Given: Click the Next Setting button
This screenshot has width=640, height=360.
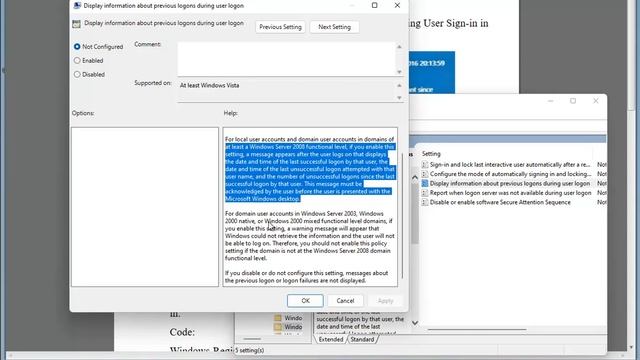Looking at the screenshot, I should 334,27.
